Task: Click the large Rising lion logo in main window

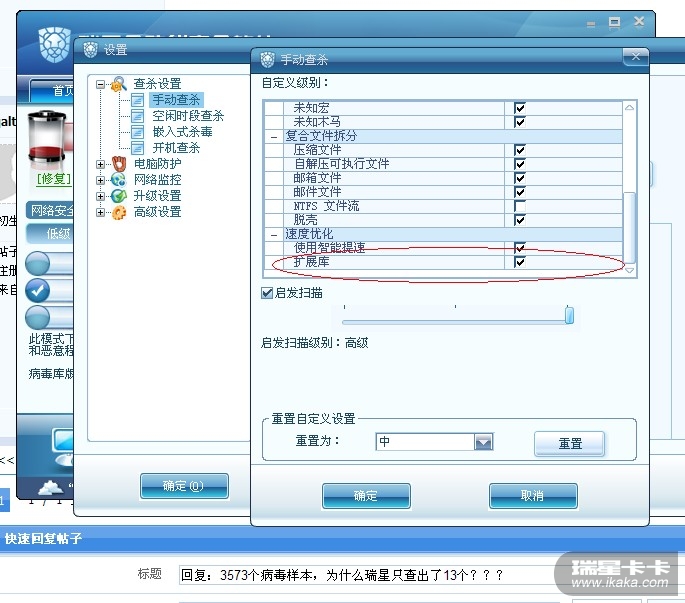Action: 55,44
